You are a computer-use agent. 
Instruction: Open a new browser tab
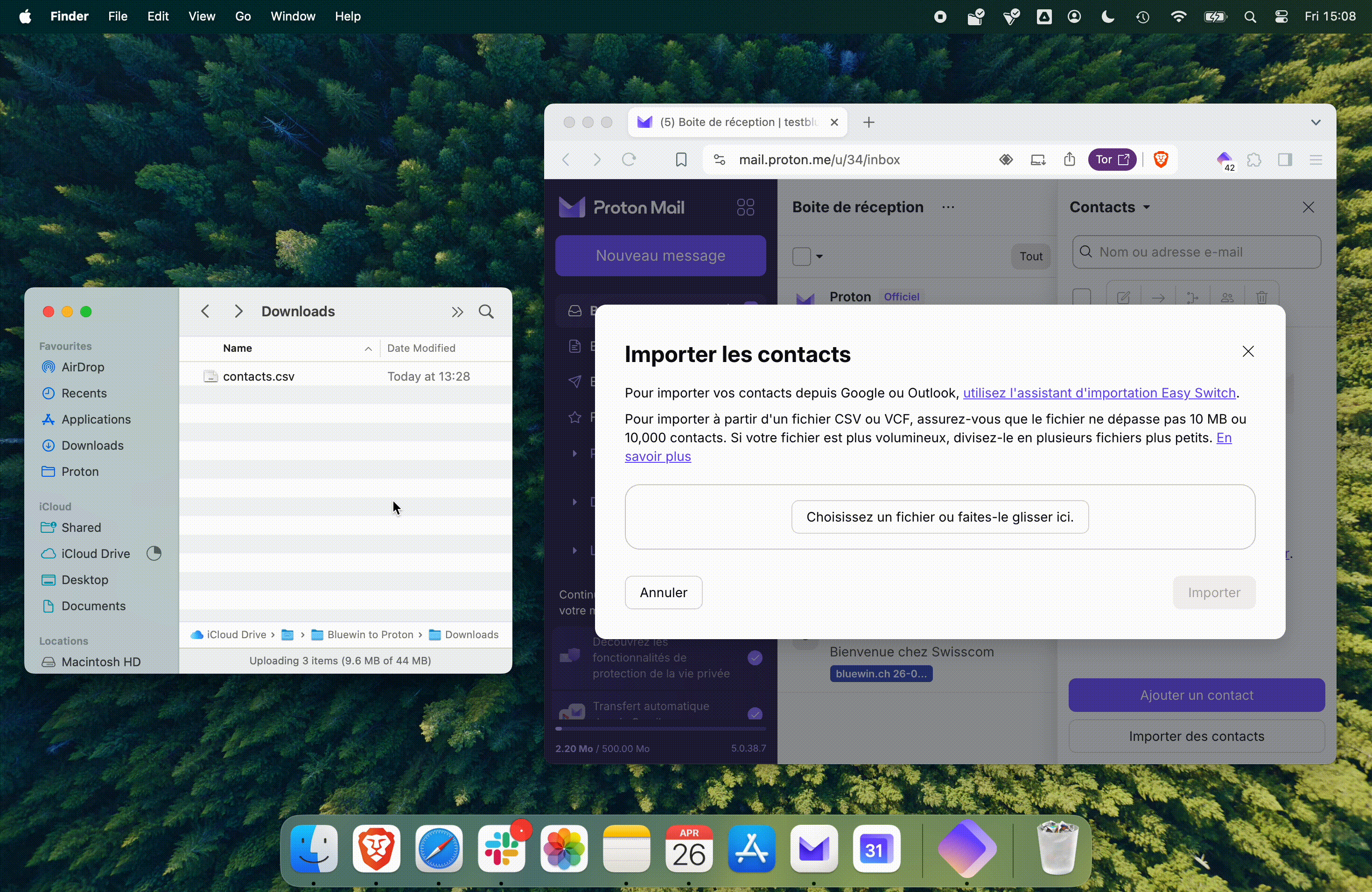[x=869, y=122]
